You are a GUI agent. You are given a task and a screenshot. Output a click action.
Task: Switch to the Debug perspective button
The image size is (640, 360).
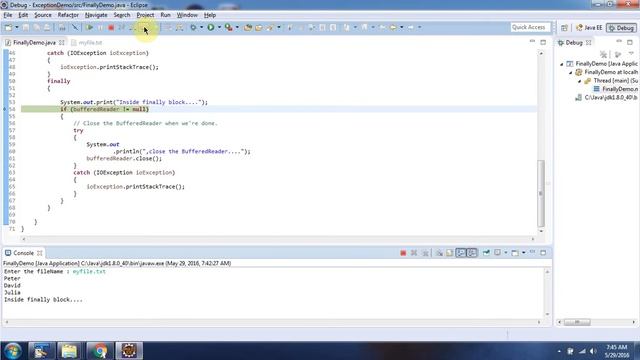(621, 28)
